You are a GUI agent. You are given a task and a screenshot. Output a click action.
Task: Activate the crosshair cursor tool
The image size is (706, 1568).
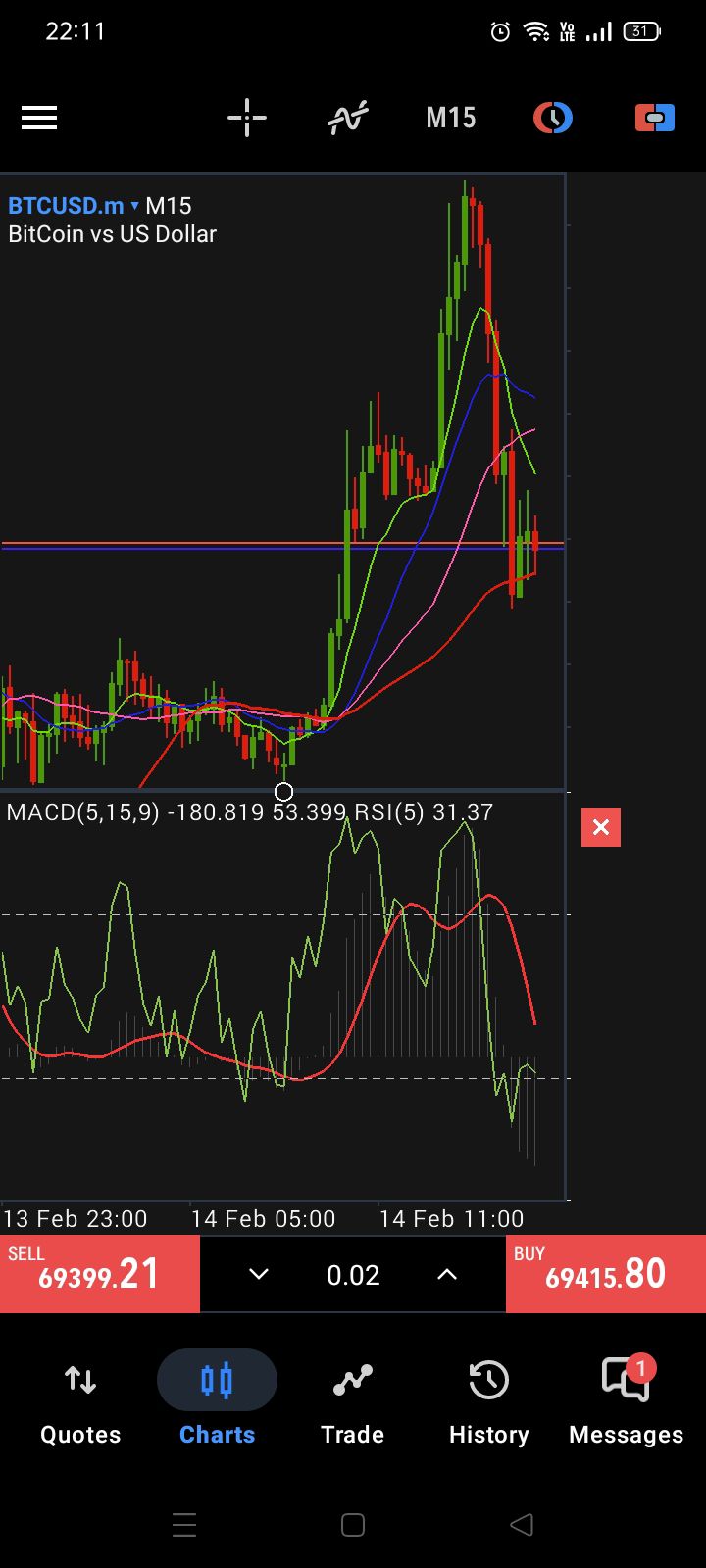tap(247, 119)
